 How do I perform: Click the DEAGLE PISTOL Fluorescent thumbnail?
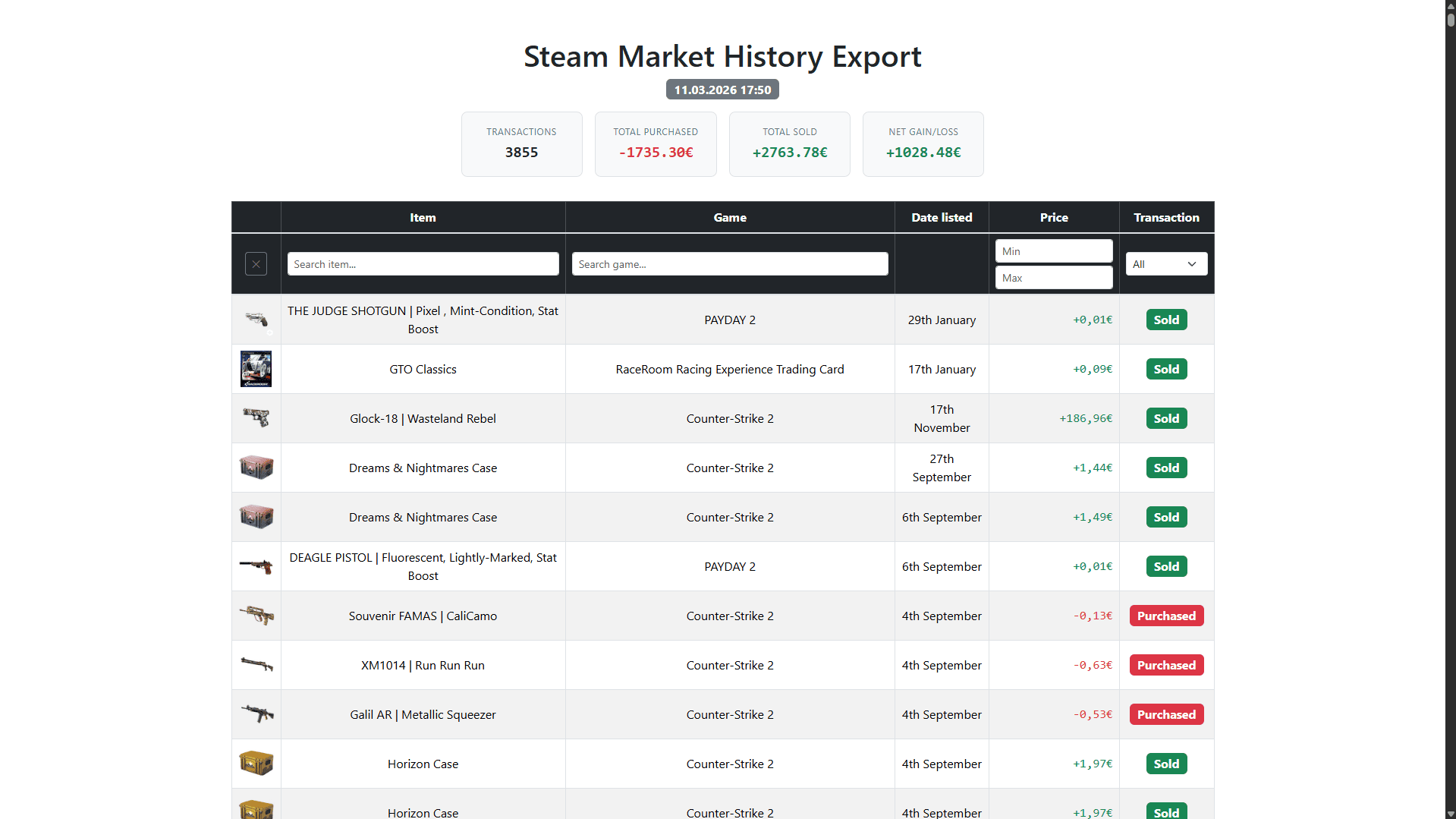pyautogui.click(x=256, y=566)
